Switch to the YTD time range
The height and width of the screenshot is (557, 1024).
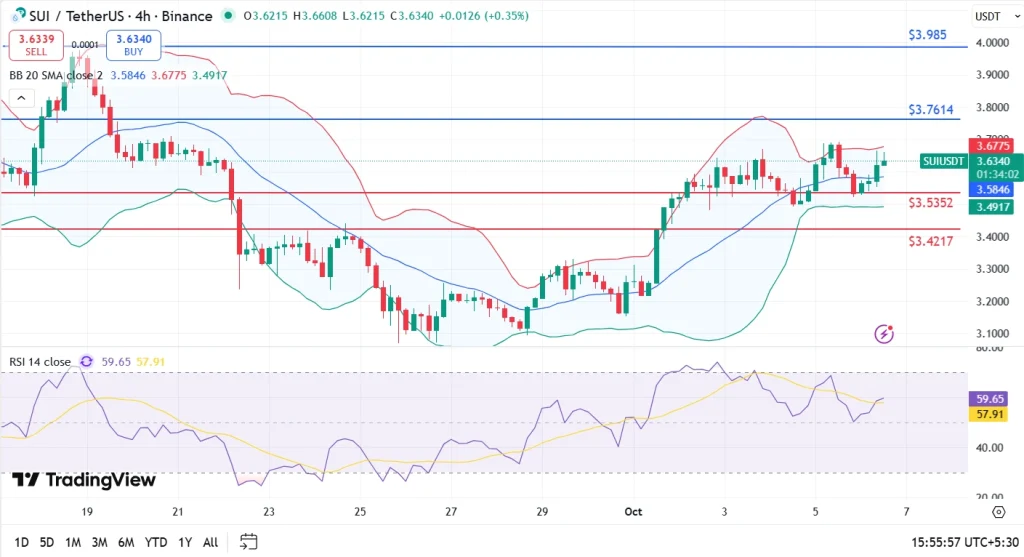point(154,542)
